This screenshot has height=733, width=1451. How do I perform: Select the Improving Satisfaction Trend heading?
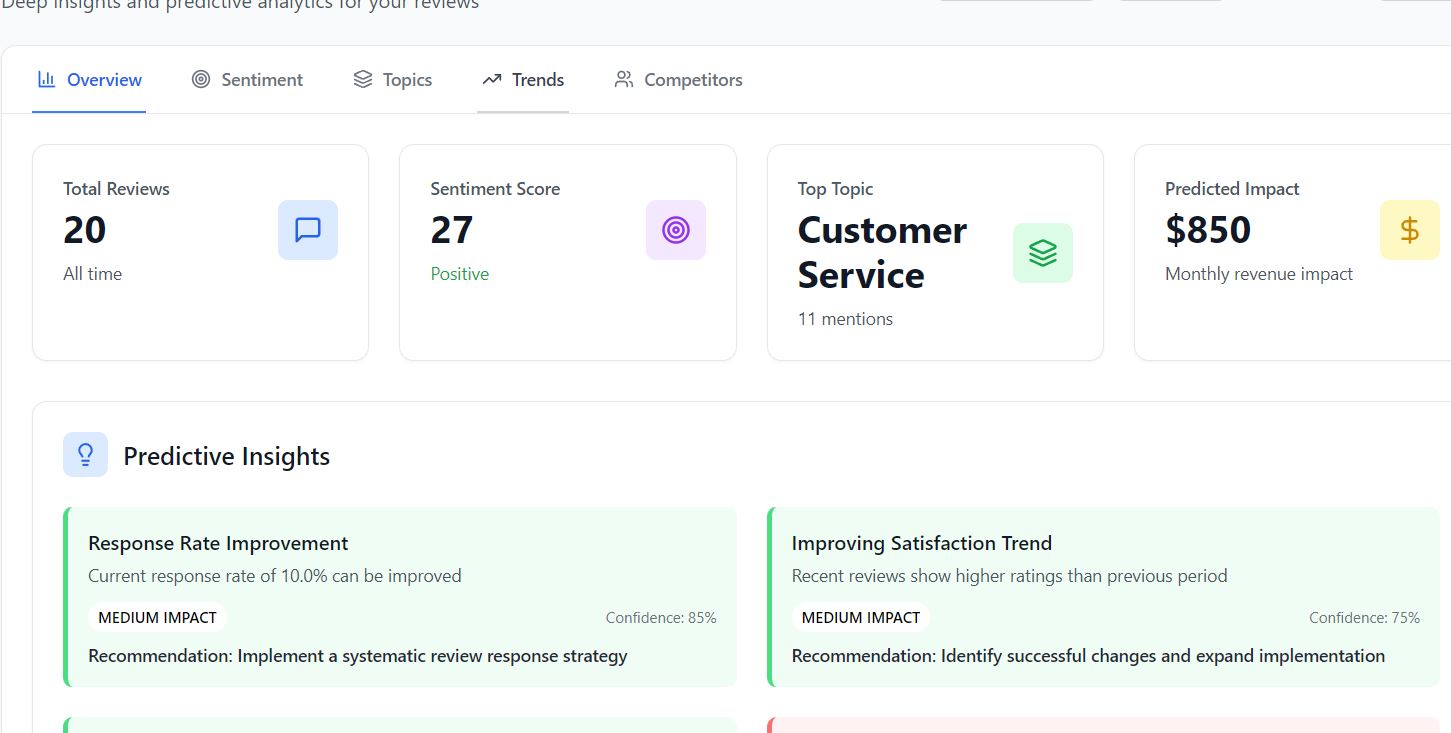(x=922, y=543)
